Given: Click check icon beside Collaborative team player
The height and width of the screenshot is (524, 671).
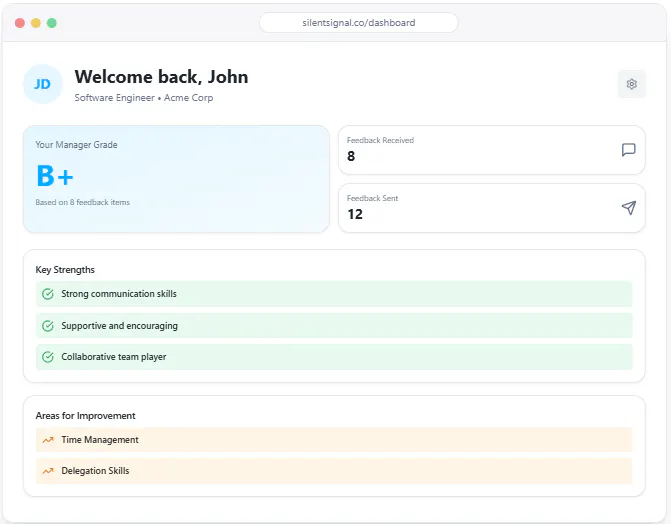Looking at the screenshot, I should click(48, 357).
